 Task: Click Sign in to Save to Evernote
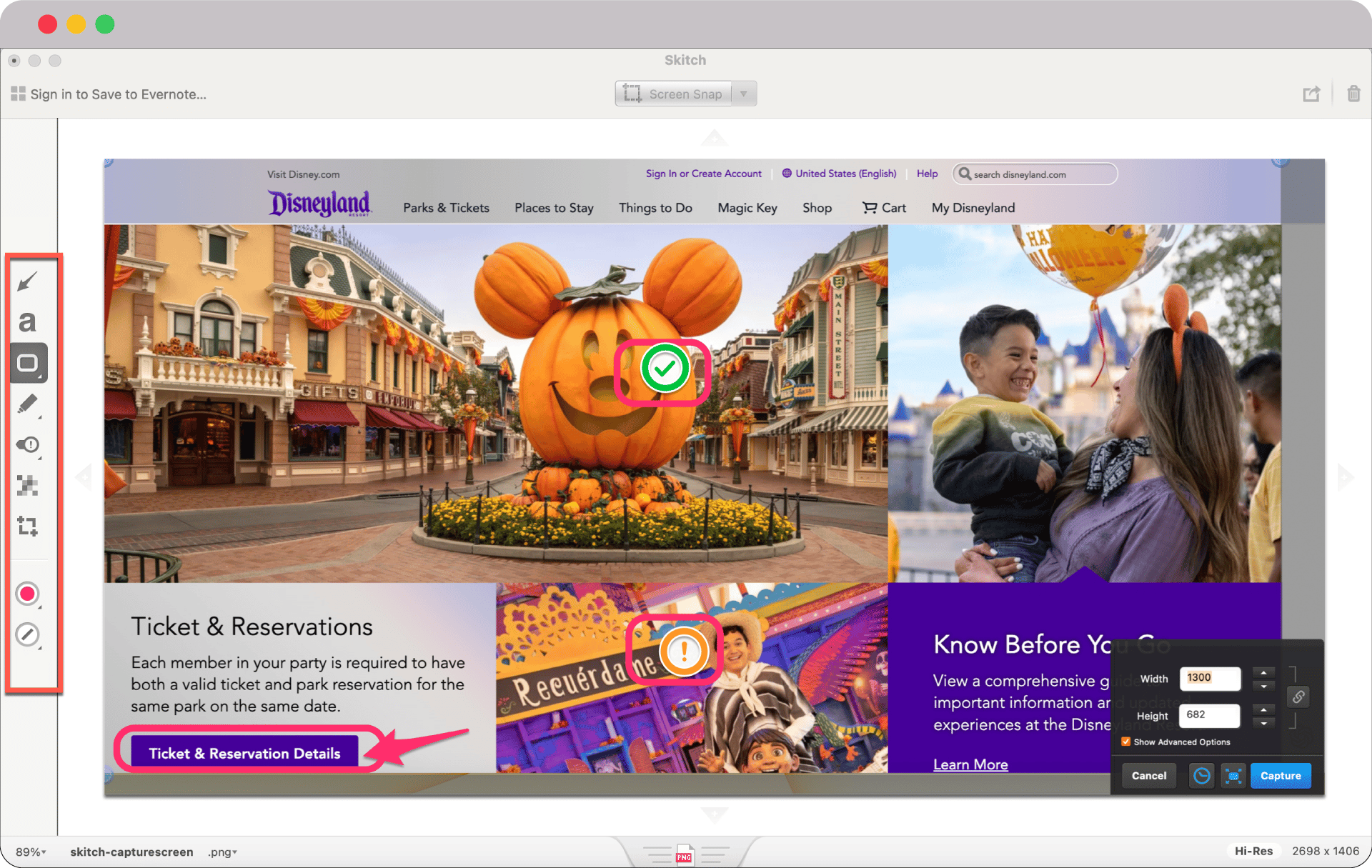point(109,94)
